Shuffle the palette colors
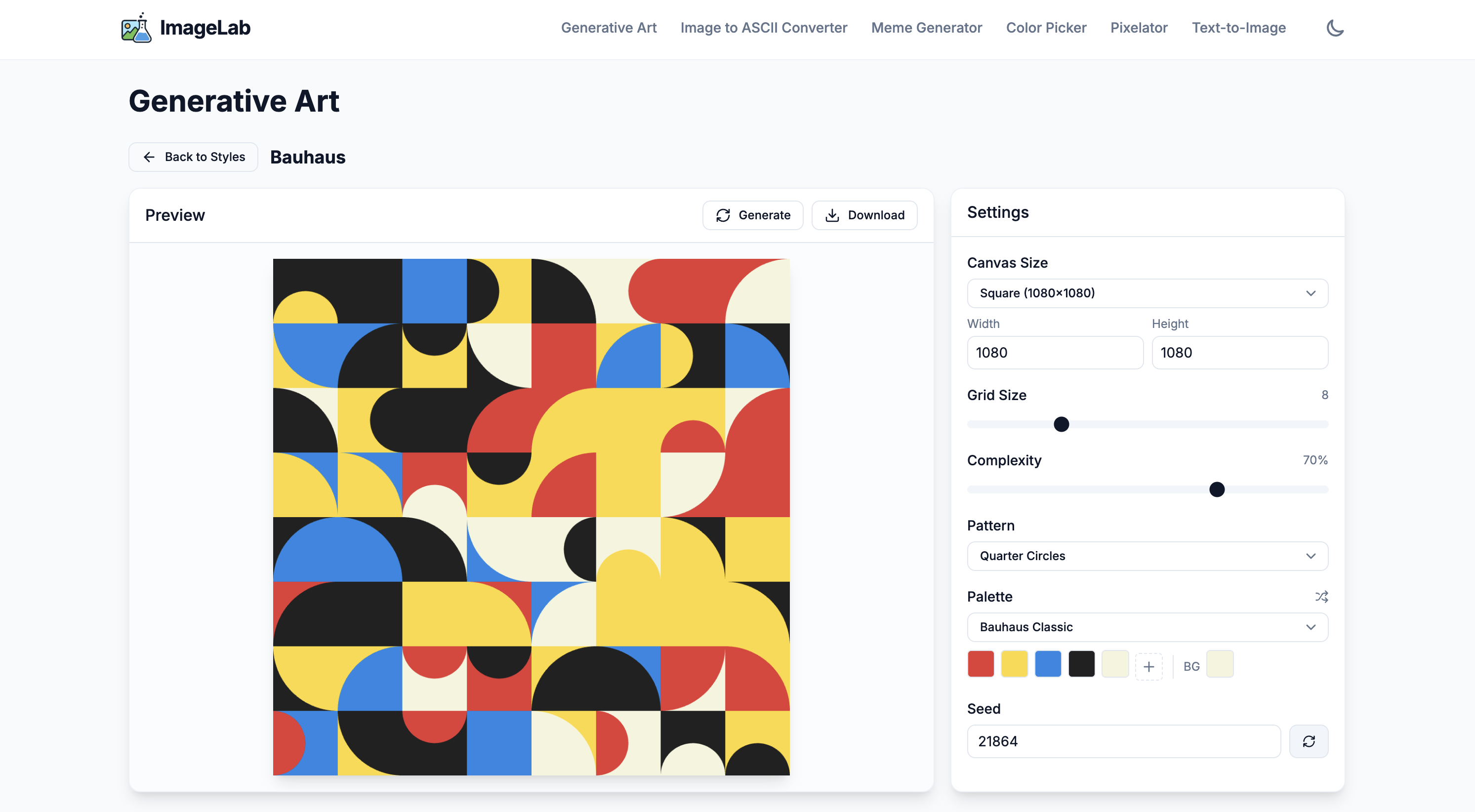Viewport: 1475px width, 812px height. point(1321,596)
